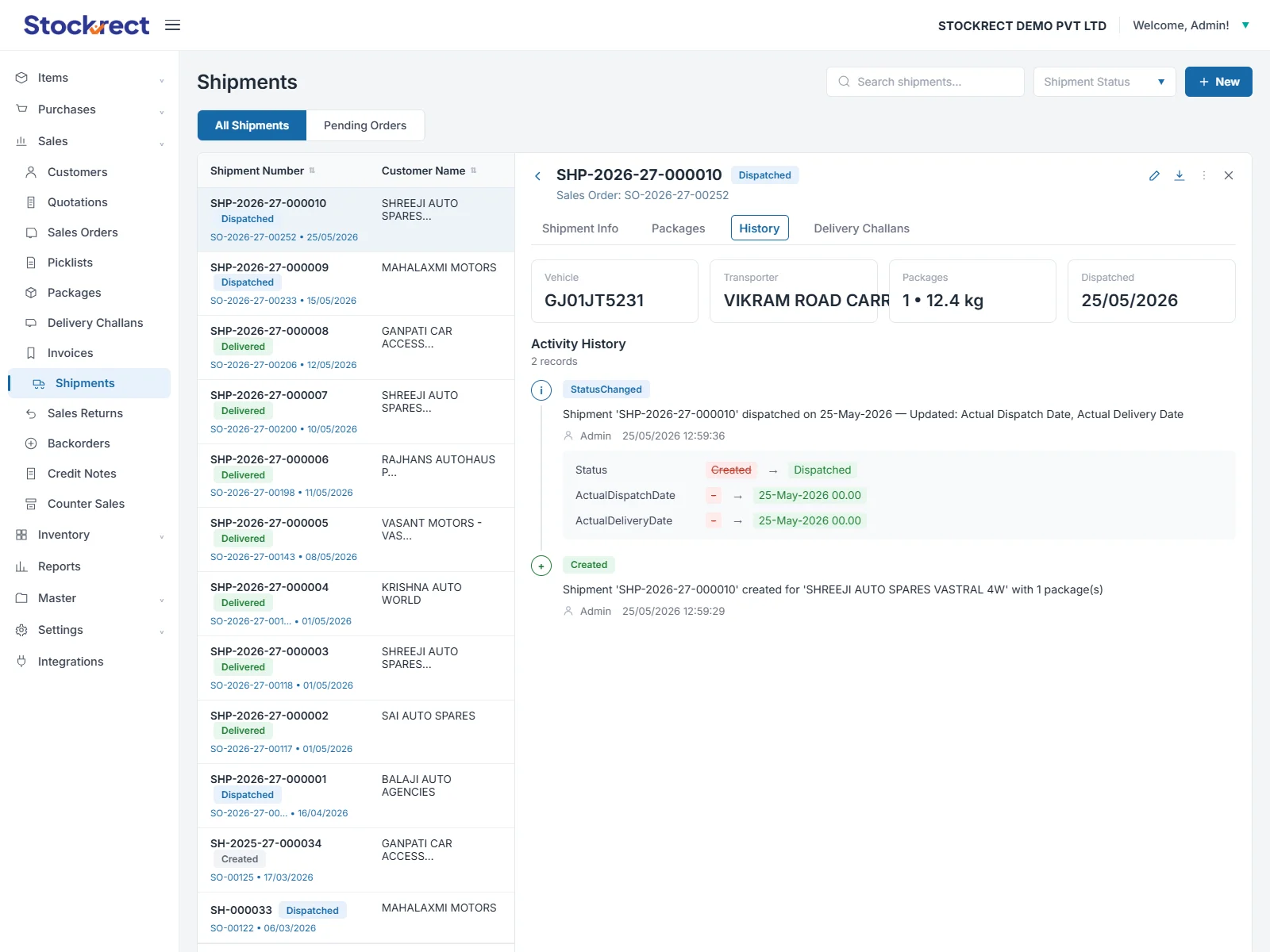Click the vehicle number GJ01JT5231

pyautogui.click(x=594, y=301)
